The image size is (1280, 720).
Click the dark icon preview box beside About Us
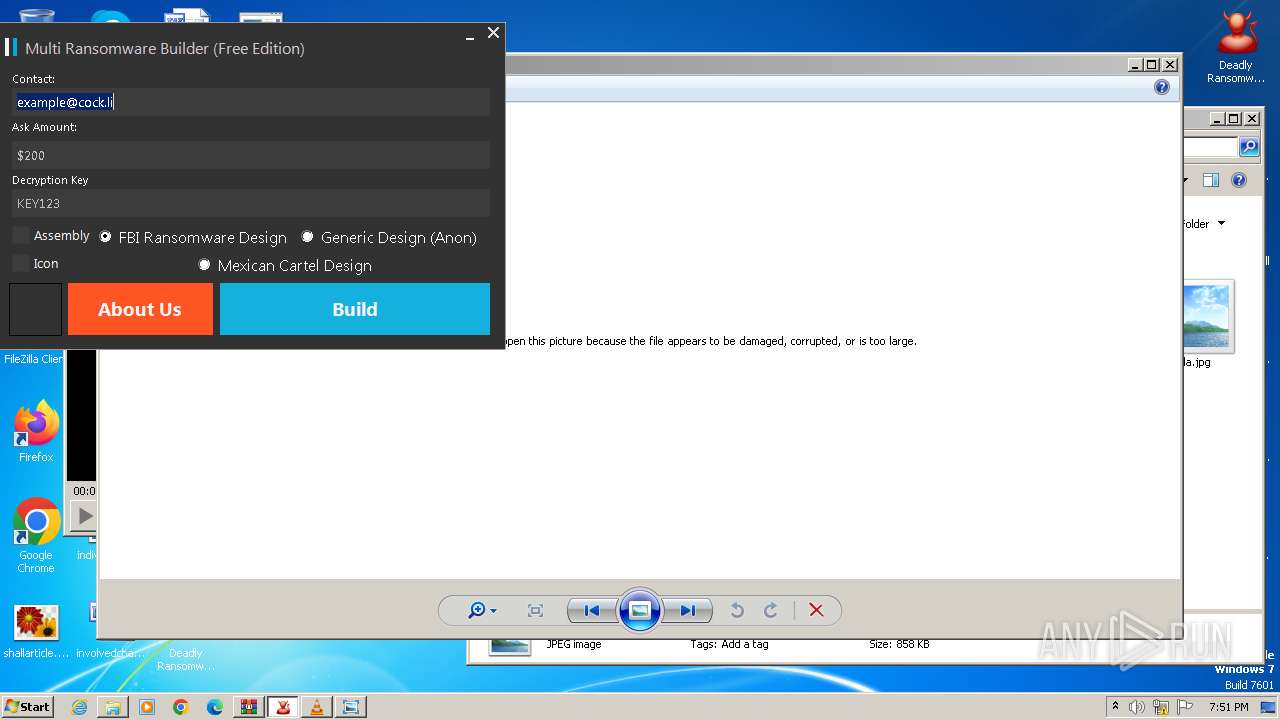tap(36, 309)
